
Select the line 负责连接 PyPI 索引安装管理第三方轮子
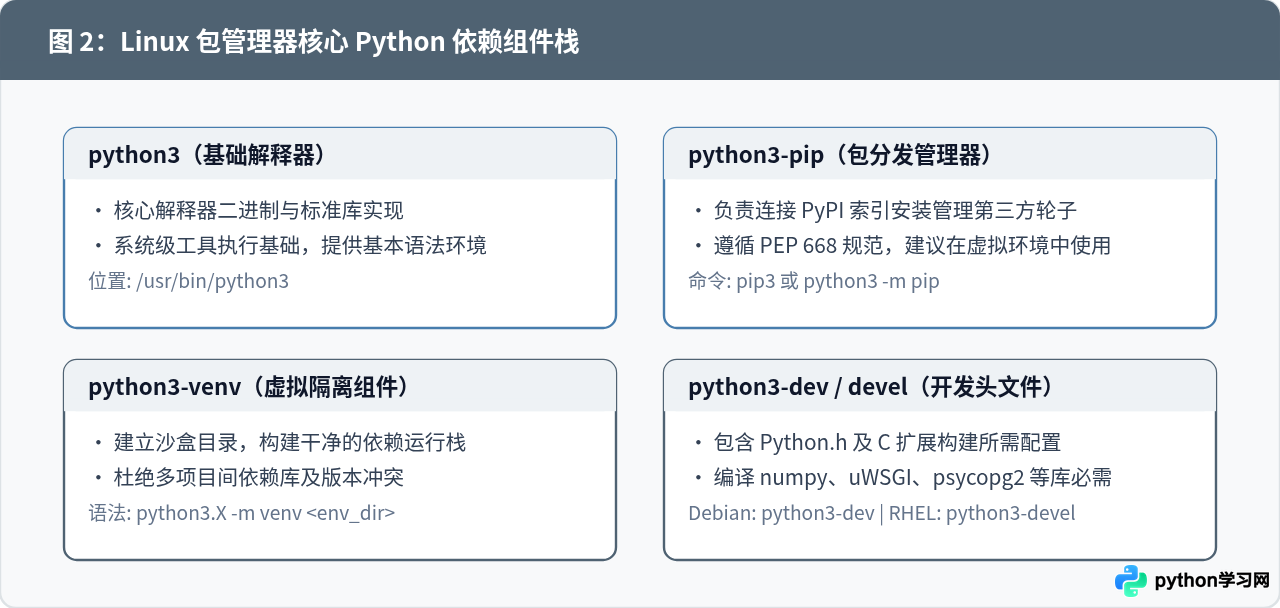click(x=895, y=211)
